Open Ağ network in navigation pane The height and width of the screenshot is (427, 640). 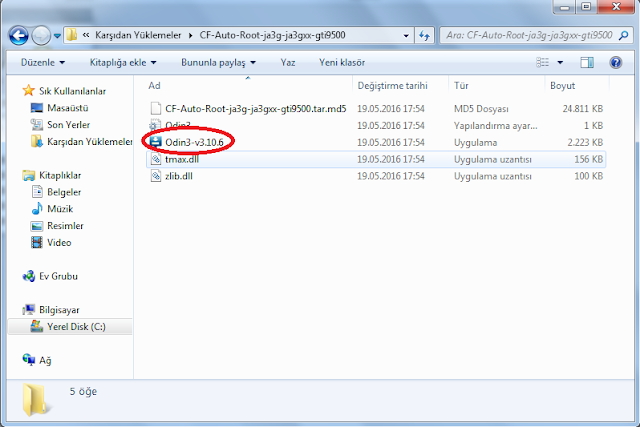[x=45, y=360]
